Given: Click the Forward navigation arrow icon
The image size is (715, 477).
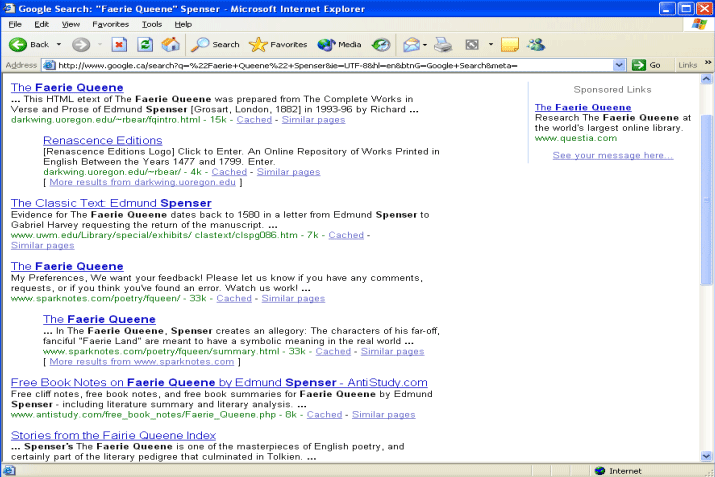Looking at the screenshot, I should click(81, 45).
